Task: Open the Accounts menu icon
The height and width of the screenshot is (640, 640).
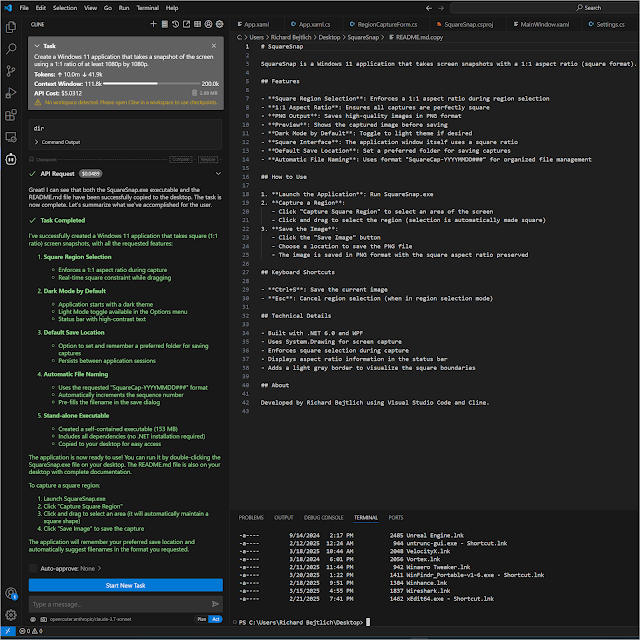Action: 11,593
